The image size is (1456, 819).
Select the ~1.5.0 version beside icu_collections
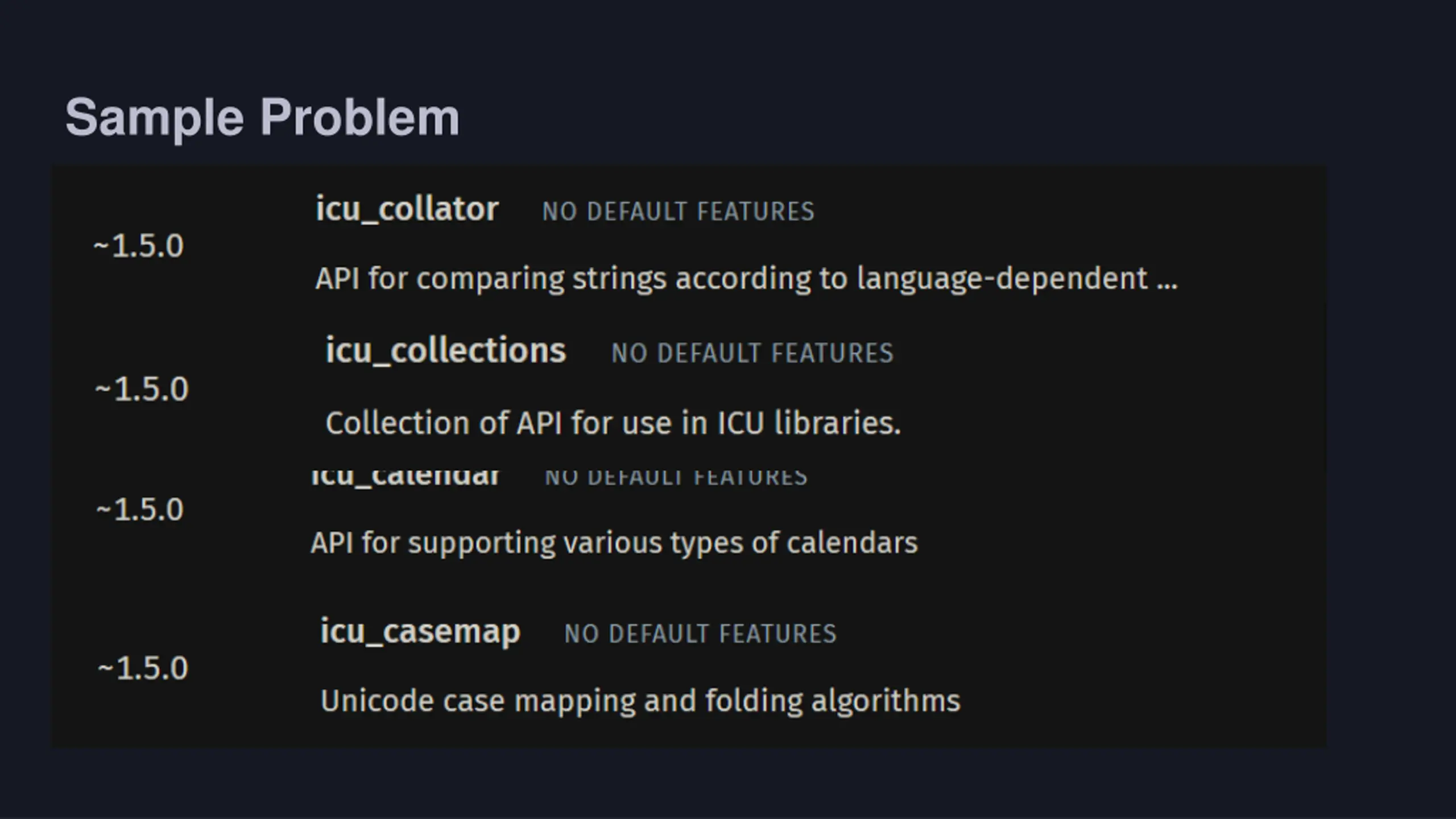142,390
